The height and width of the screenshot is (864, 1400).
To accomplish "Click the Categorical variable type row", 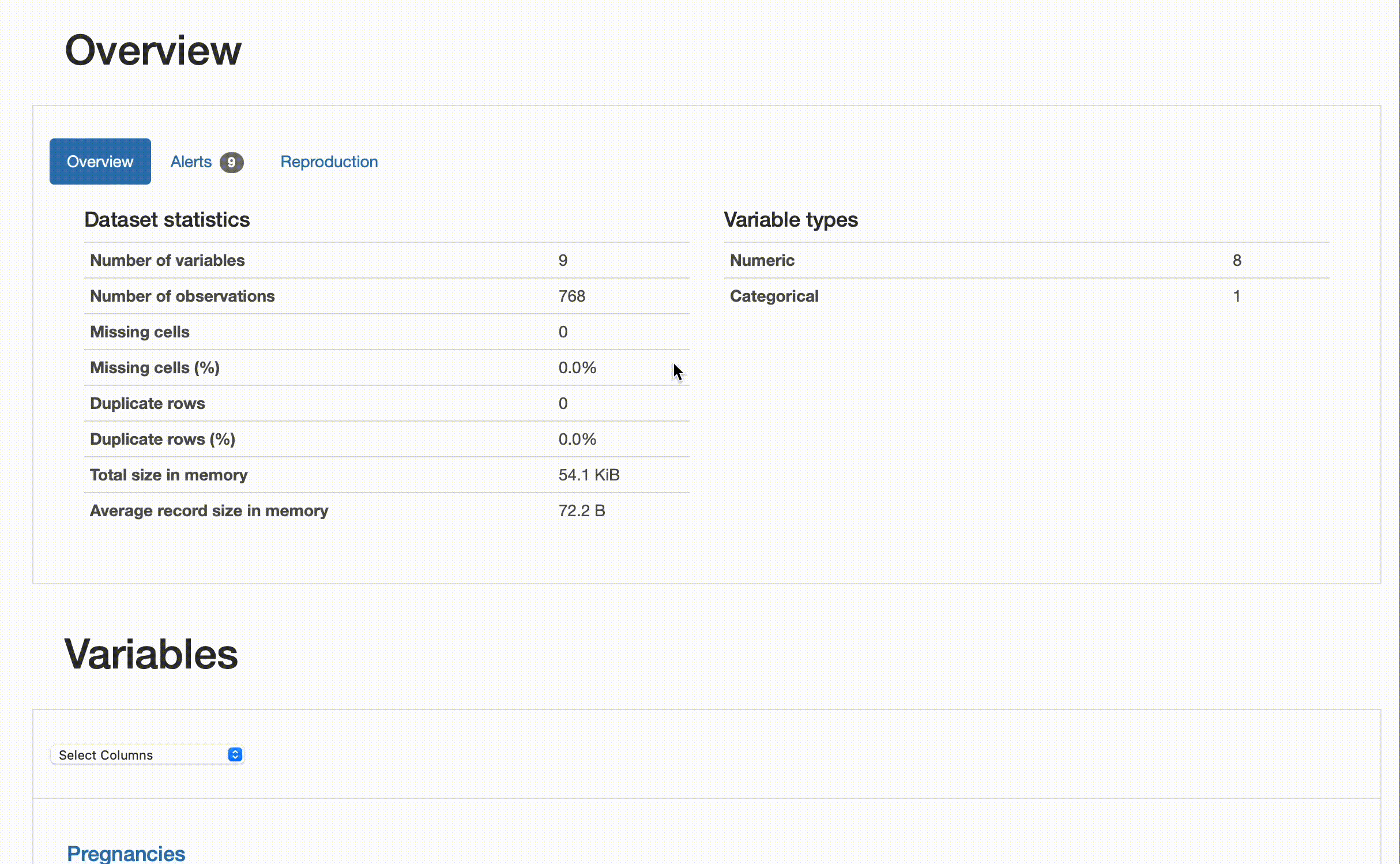I will 774,296.
